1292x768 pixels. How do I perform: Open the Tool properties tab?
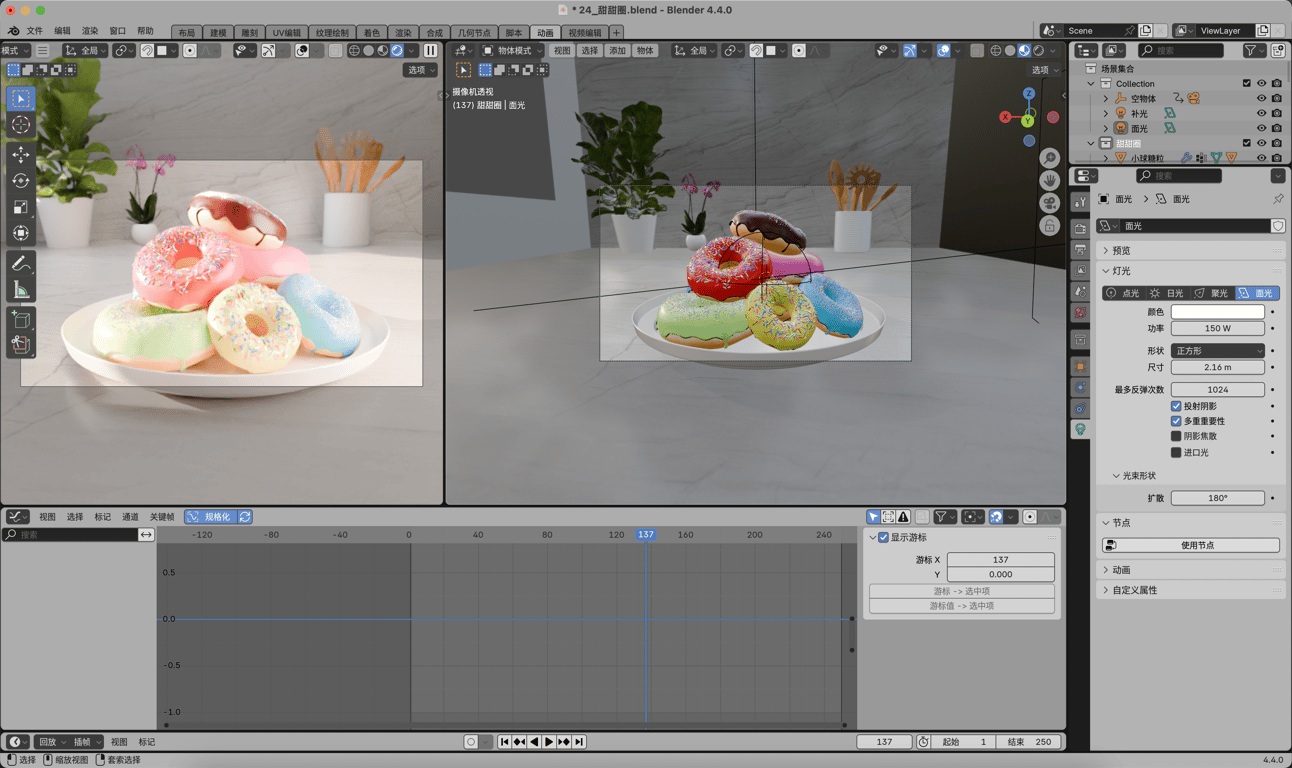1080,203
